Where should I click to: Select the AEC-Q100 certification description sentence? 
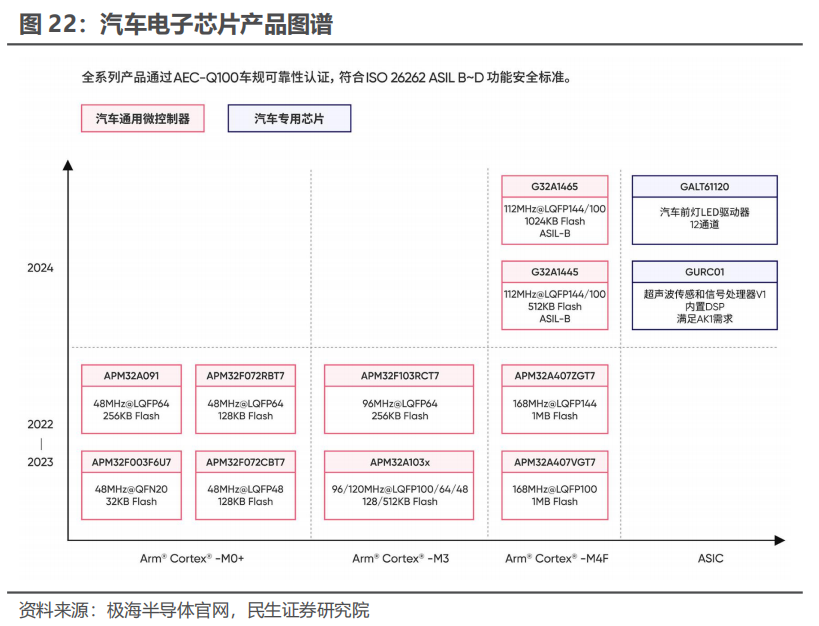(326, 78)
